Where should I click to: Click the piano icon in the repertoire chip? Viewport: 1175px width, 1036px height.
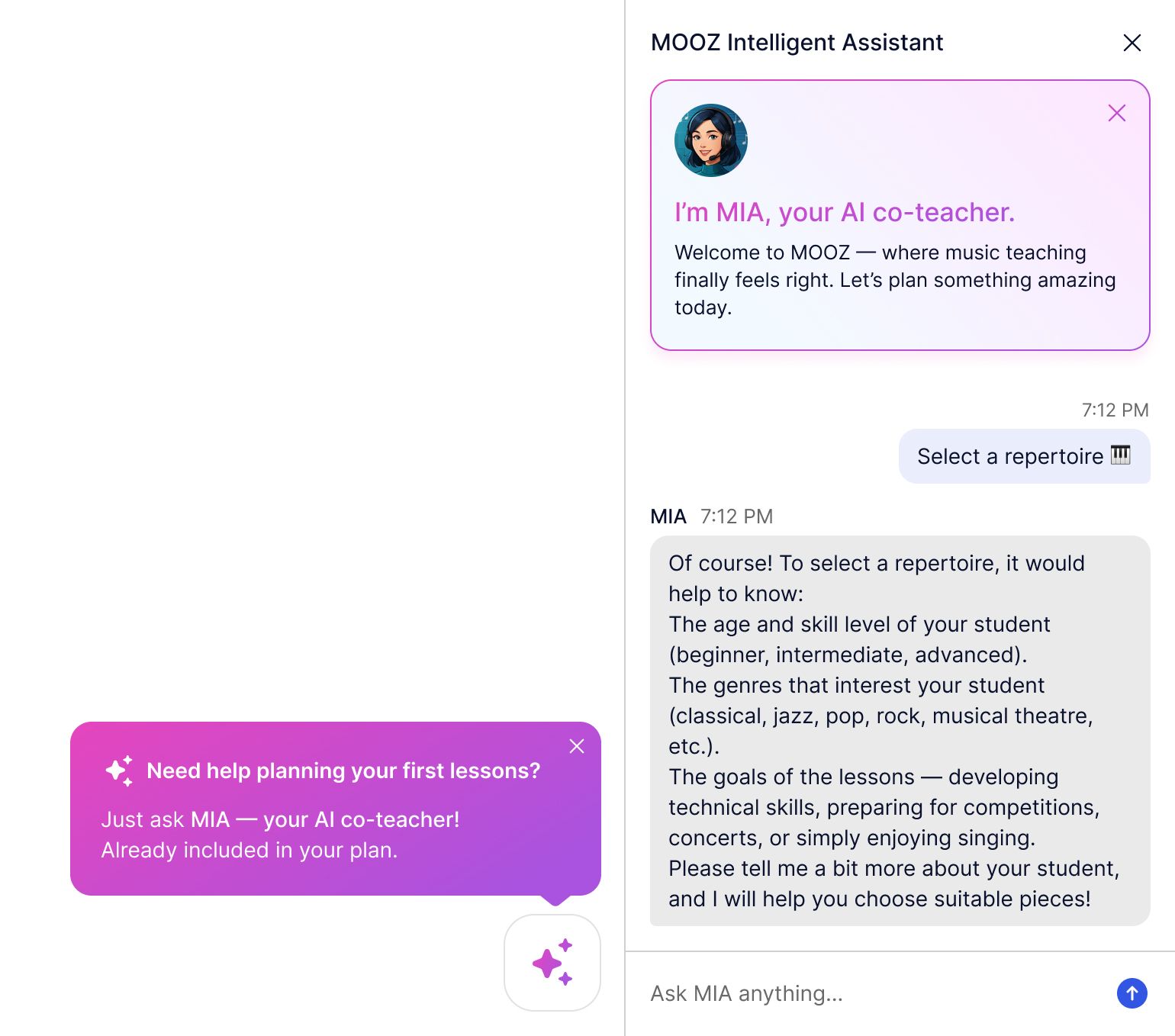point(1121,455)
